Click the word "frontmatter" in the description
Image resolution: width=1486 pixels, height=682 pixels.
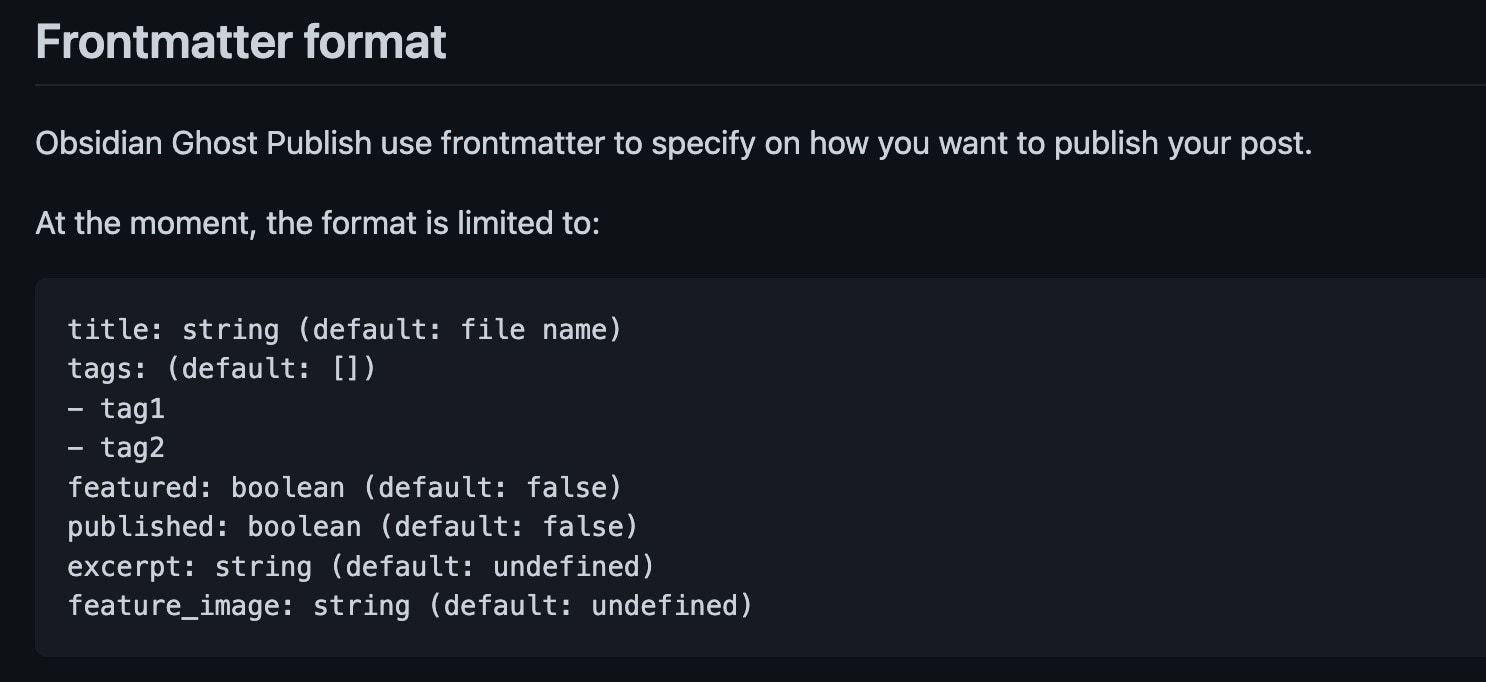tap(522, 144)
